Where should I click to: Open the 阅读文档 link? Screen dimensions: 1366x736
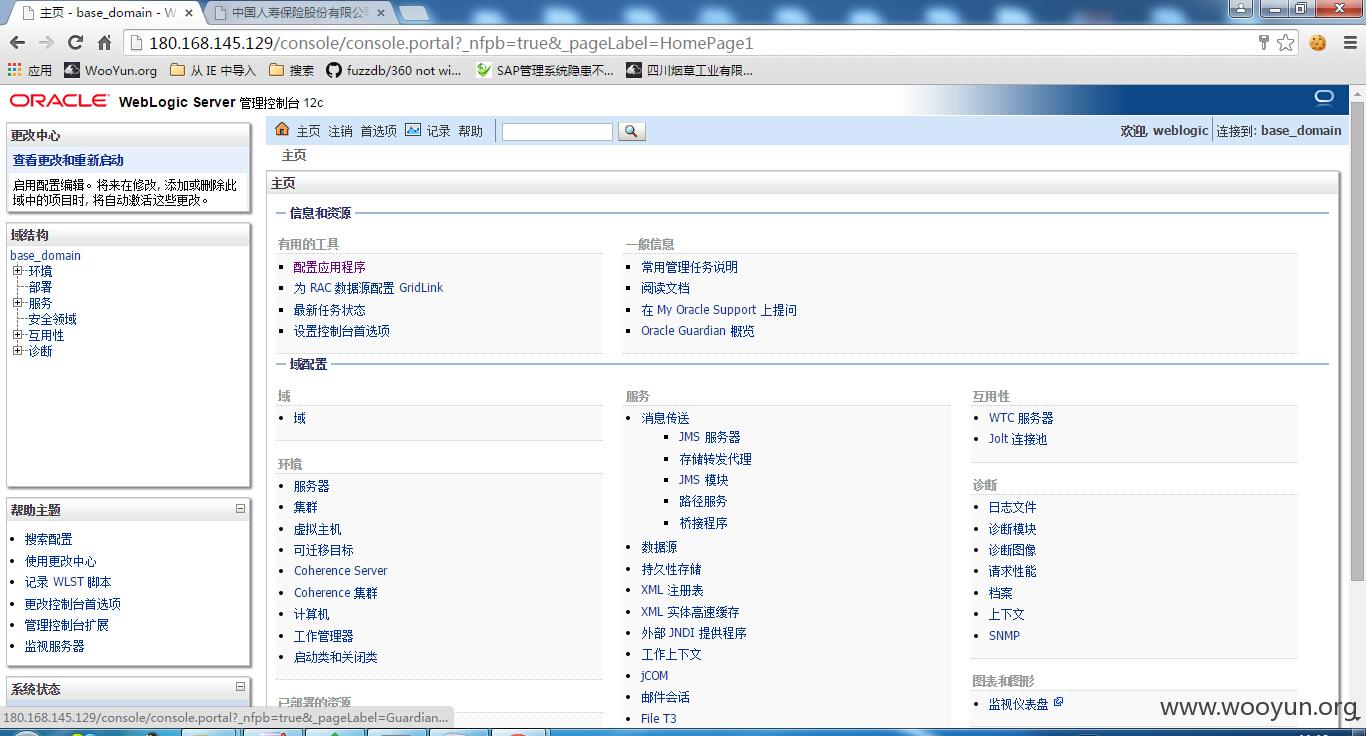pyautogui.click(x=665, y=288)
